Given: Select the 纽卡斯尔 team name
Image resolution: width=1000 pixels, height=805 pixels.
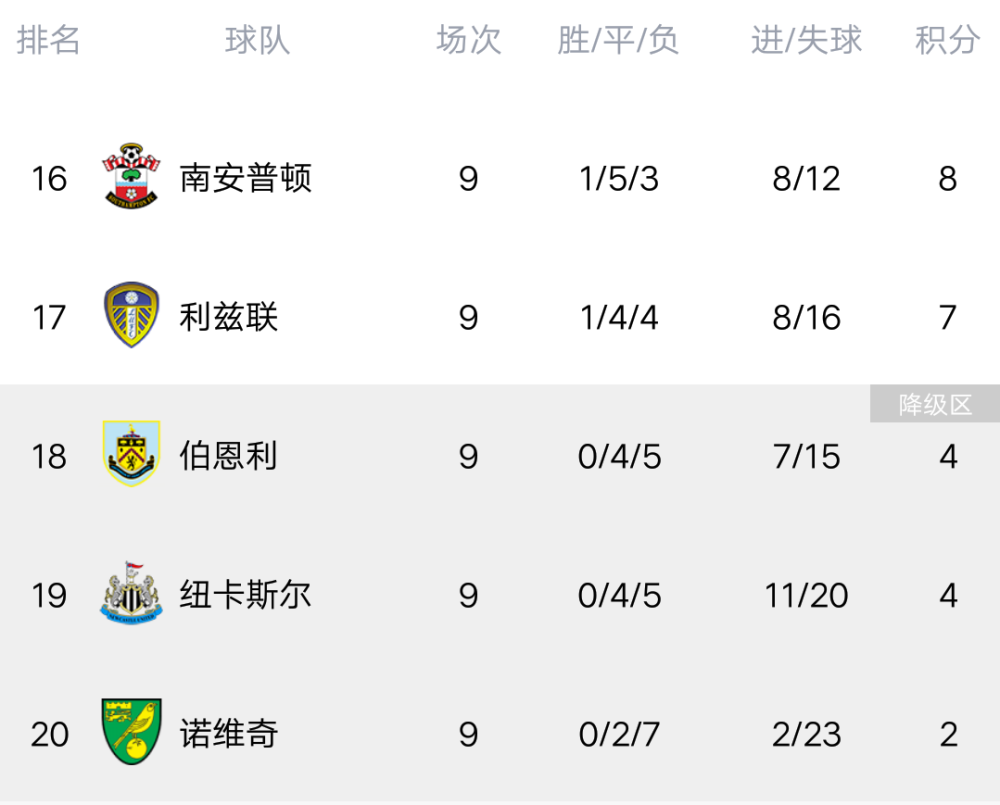Looking at the screenshot, I should 246,595.
